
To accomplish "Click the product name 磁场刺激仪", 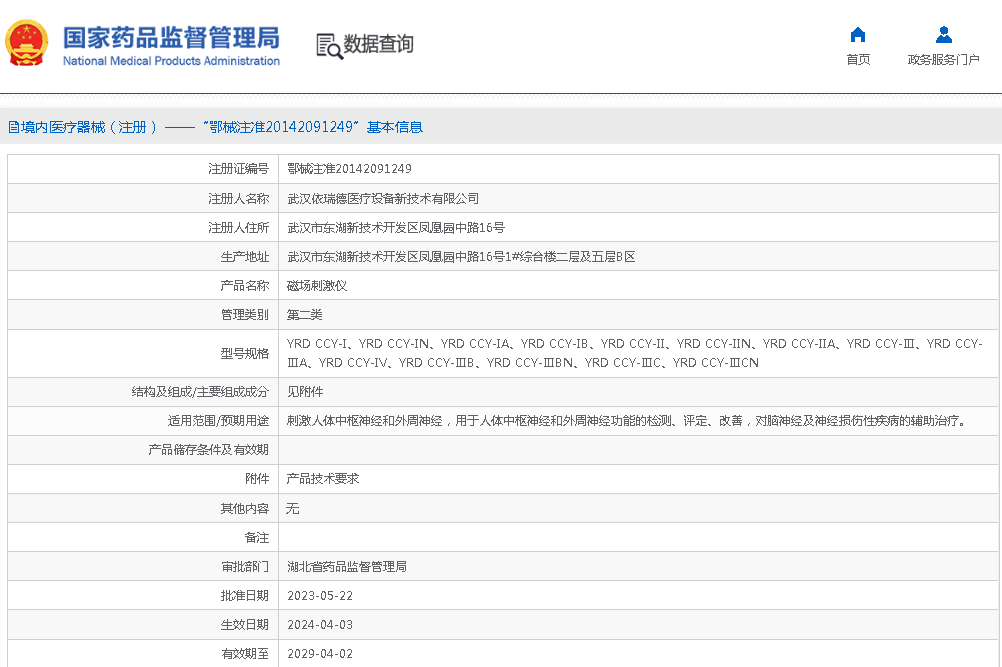I will pyautogui.click(x=317, y=286).
